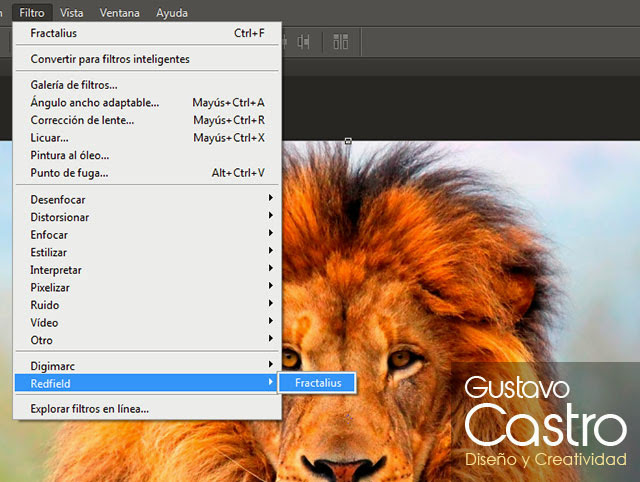Expand the Vídeo submenu
Image resolution: width=640 pixels, height=482 pixels.
tap(147, 322)
